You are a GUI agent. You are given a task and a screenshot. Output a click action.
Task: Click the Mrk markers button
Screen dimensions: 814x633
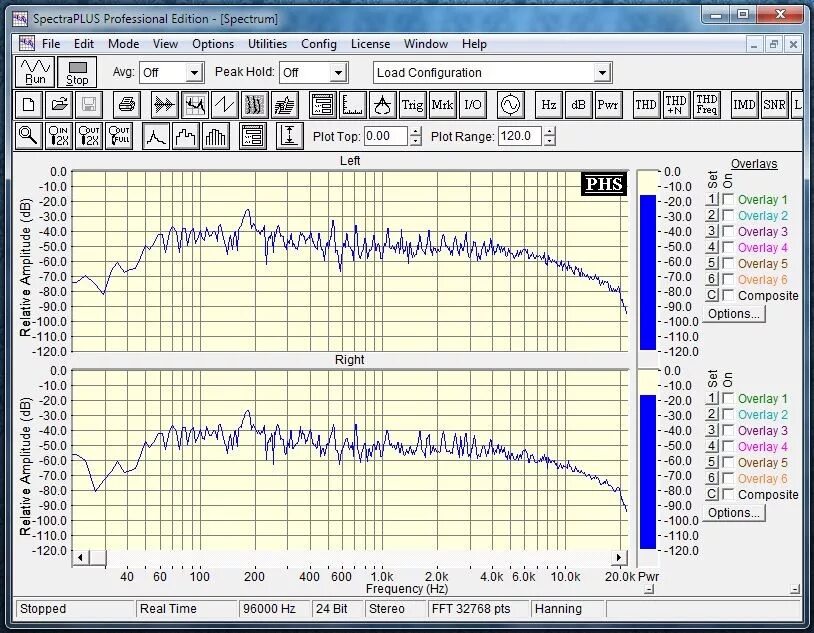(x=442, y=105)
